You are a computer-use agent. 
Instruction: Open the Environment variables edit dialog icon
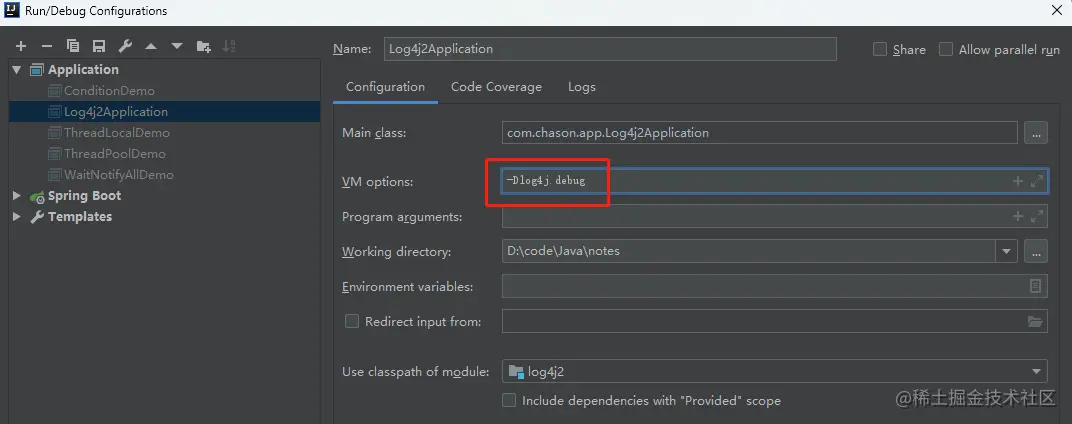tap(1035, 287)
